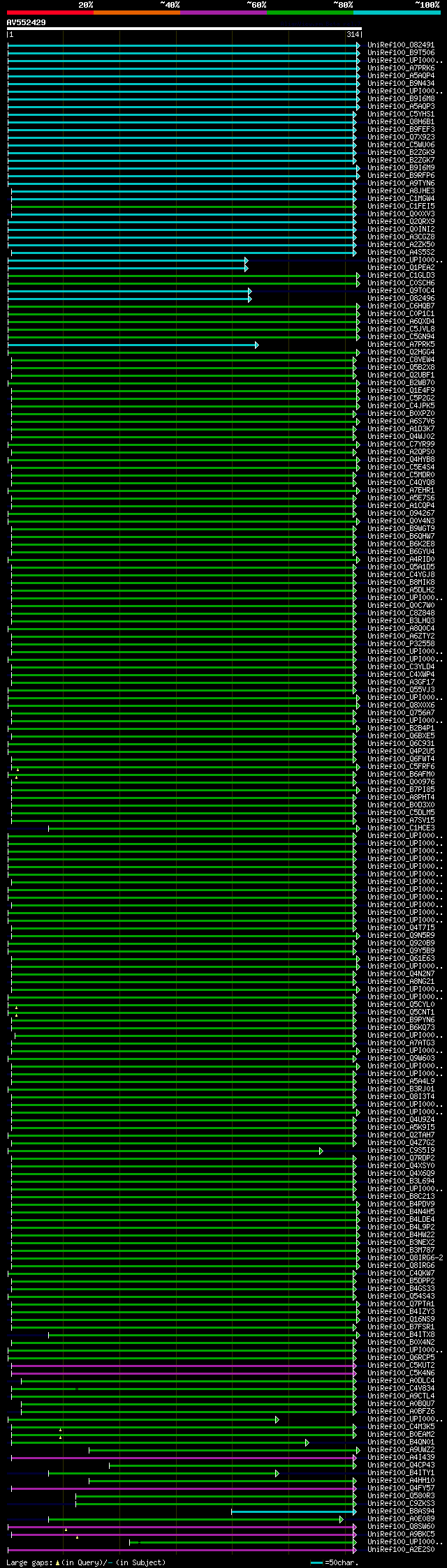Select the UniRef100_C0SCH6 label
The width and height of the screenshot is (447, 1568).
pyautogui.click(x=401, y=283)
